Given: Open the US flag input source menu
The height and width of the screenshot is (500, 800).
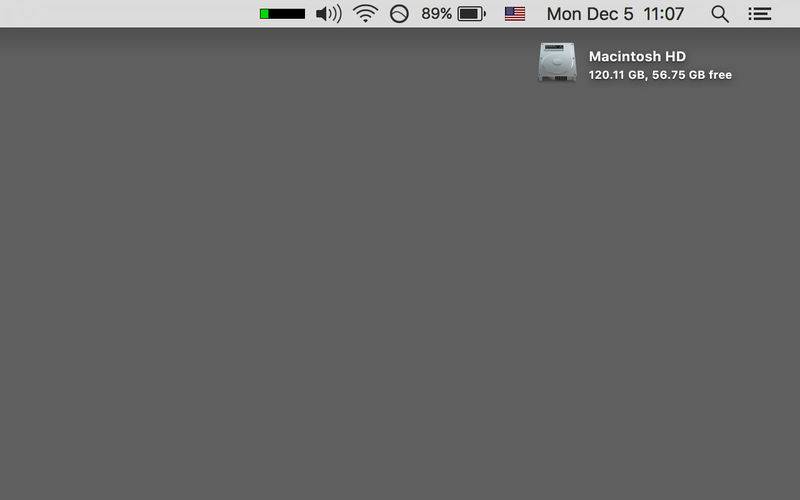Looking at the screenshot, I should (515, 14).
